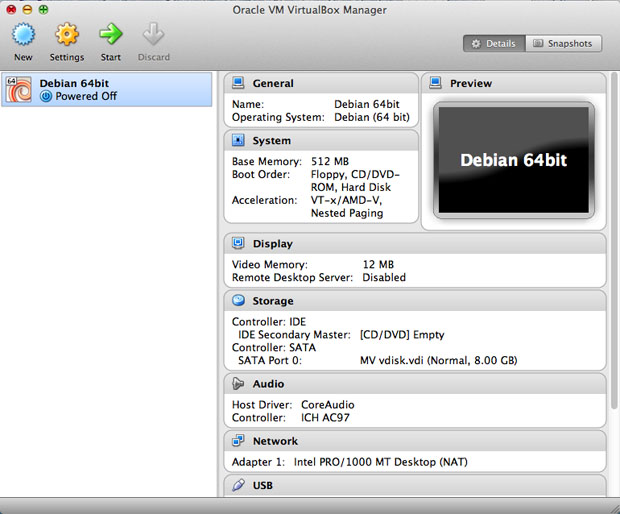Click the window resize grip corner
620x514 pixels.
pyautogui.click(x=614, y=508)
